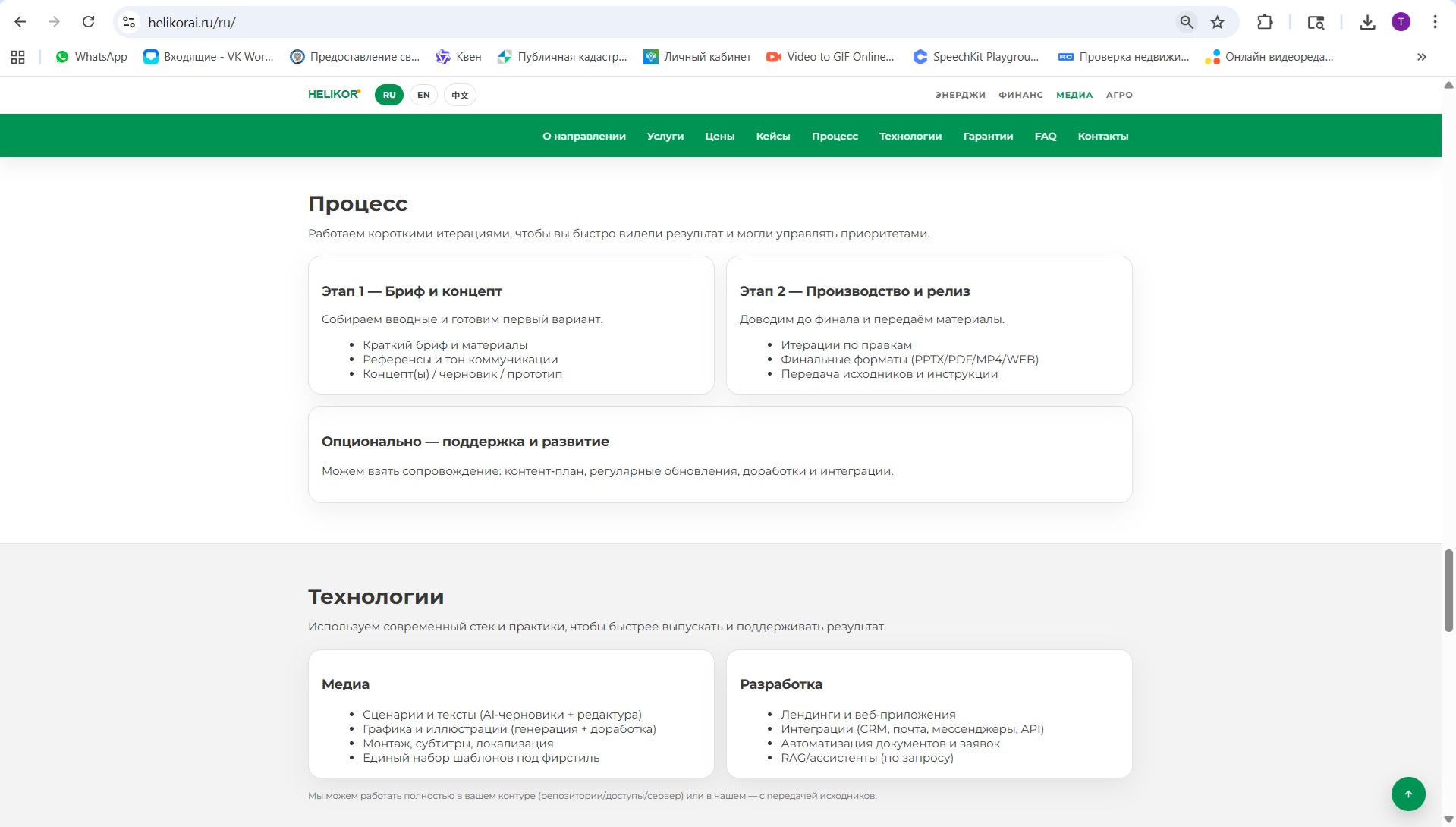Open the Квен bookmark

coord(458,57)
